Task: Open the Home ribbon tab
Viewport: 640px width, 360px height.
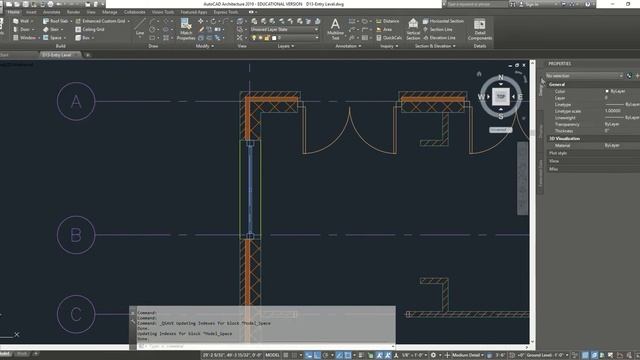Action: pyautogui.click(x=13, y=12)
